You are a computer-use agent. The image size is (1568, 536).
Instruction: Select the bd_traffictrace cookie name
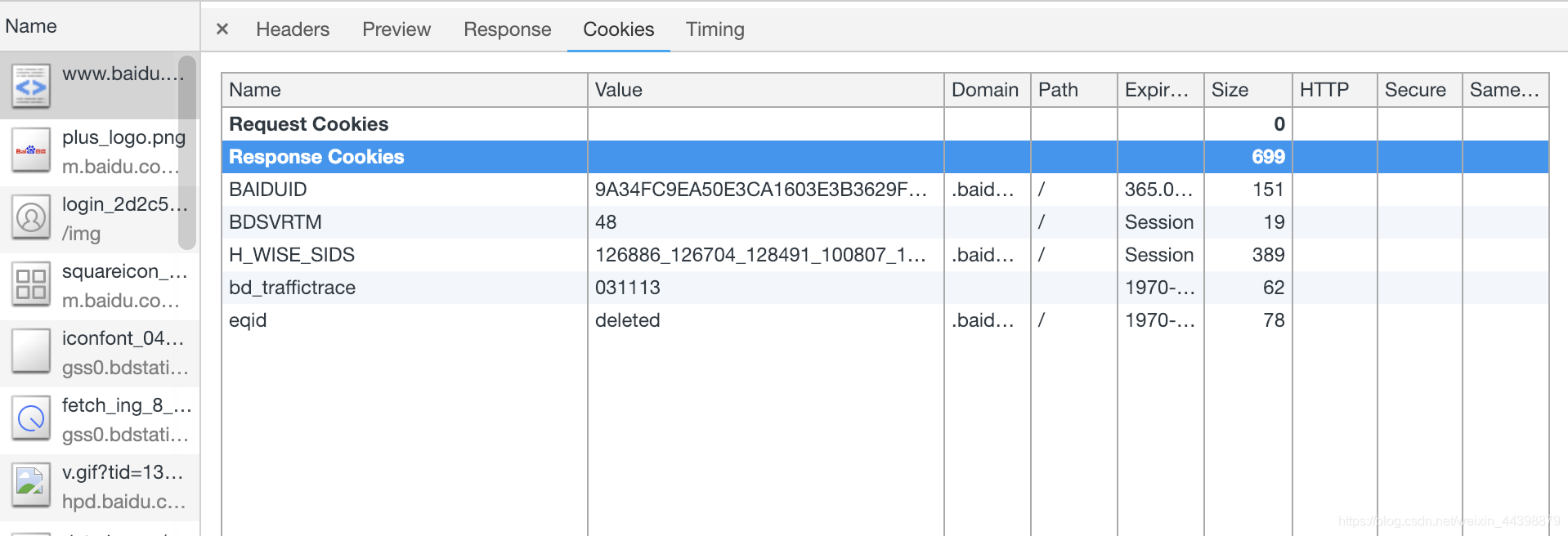[x=293, y=288]
